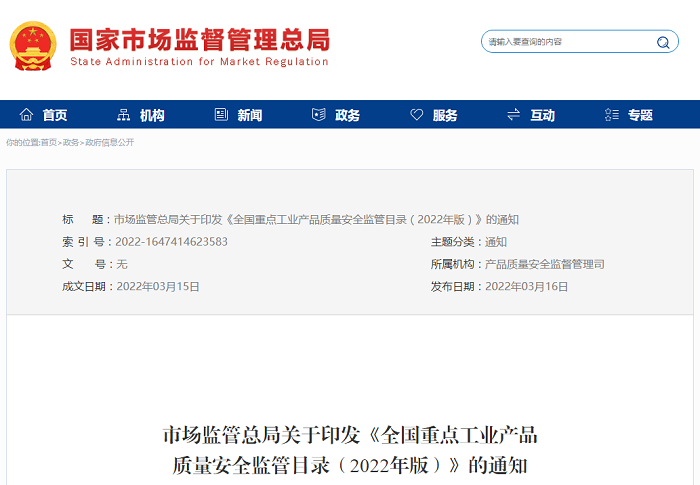Click the 国家市场监督管理总局 site title

coord(199,40)
